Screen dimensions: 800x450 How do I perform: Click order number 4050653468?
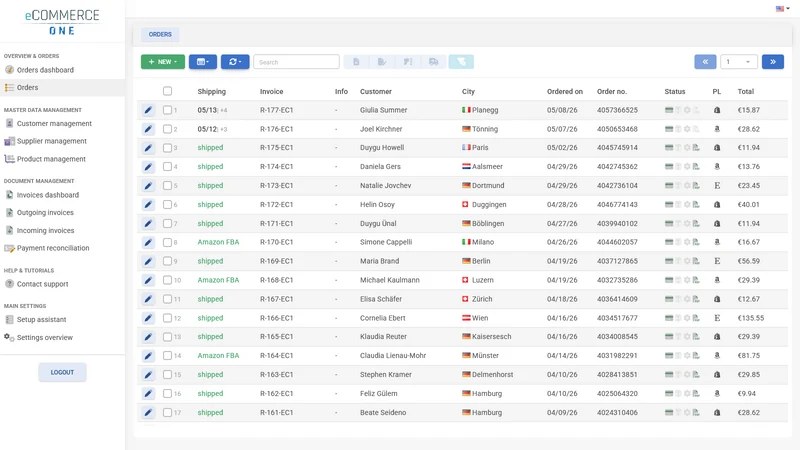(x=617, y=129)
